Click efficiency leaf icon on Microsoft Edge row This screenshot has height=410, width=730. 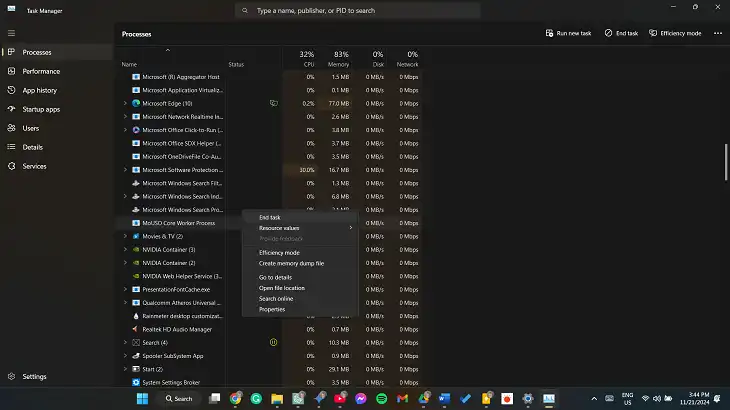click(x=274, y=103)
